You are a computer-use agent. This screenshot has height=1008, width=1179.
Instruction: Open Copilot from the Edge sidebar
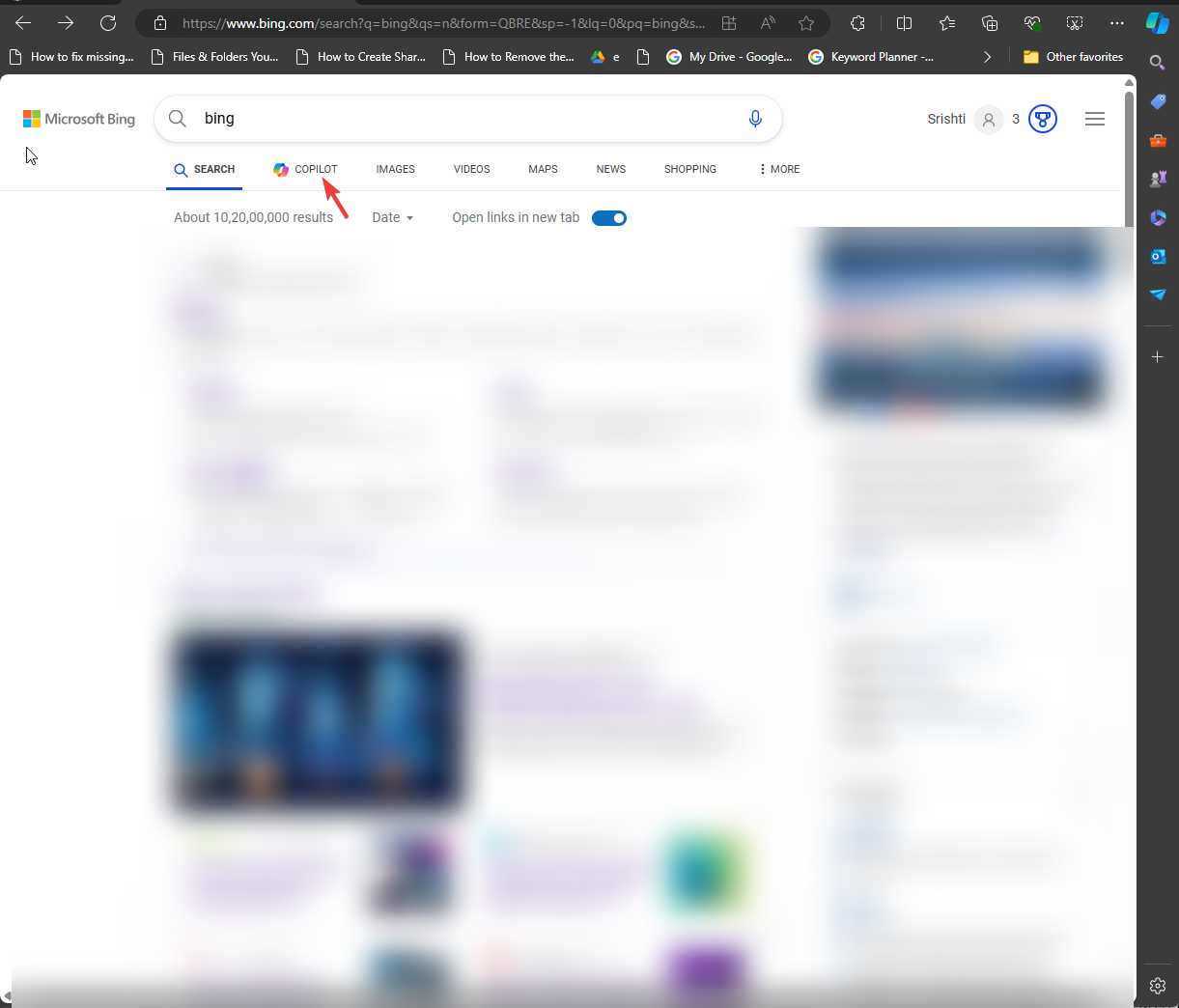coord(1158,23)
